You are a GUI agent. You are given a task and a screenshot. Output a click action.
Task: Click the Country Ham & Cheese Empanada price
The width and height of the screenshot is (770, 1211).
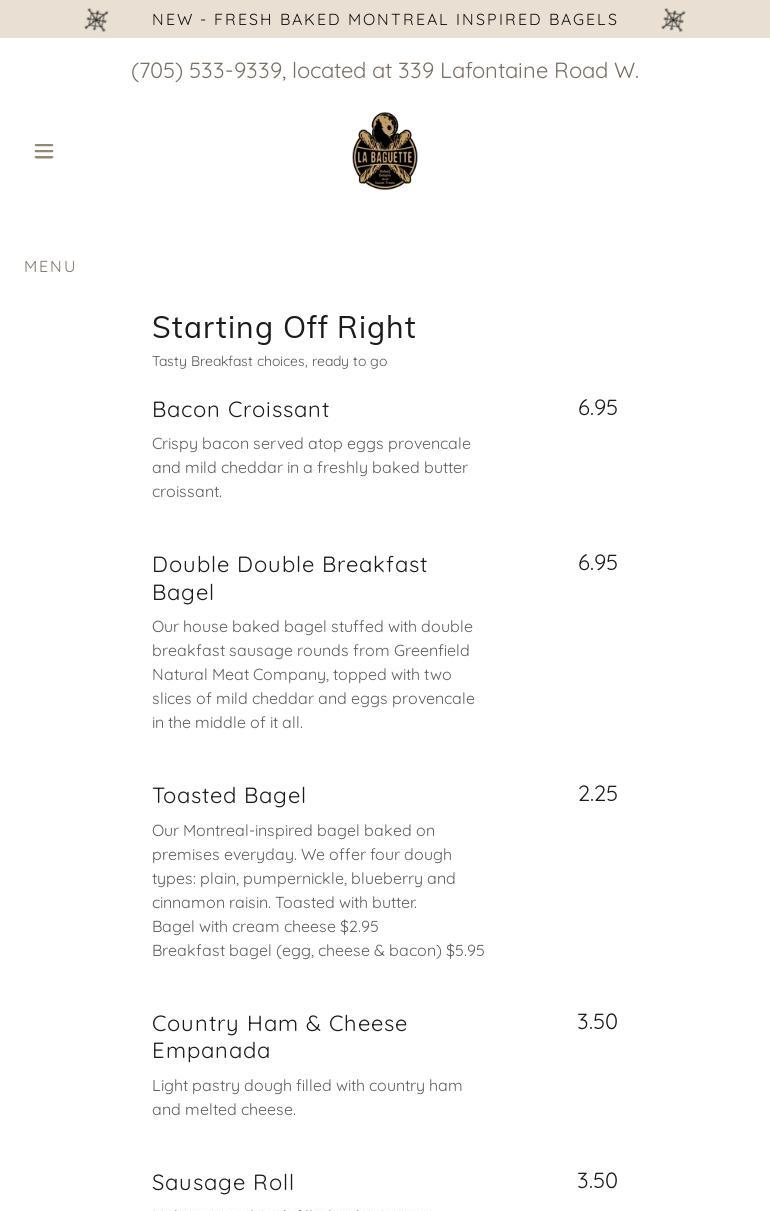click(x=597, y=1022)
